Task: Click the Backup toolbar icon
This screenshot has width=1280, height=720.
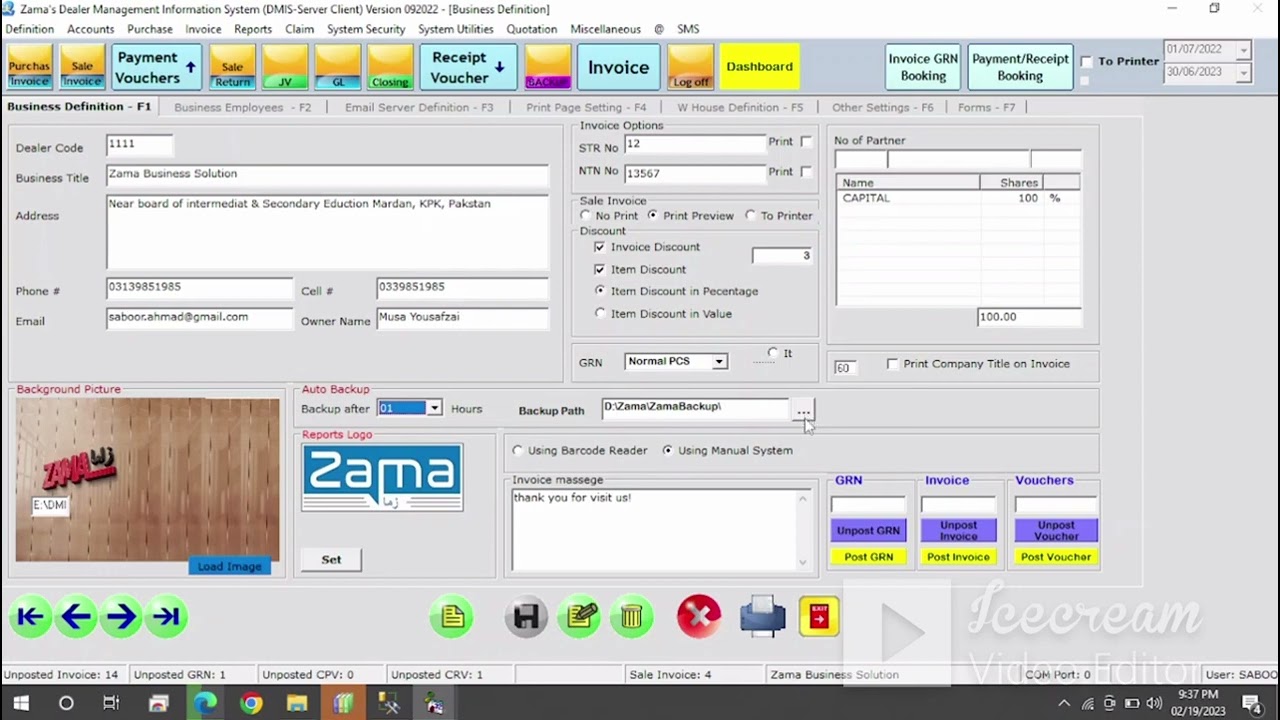Action: tap(547, 67)
